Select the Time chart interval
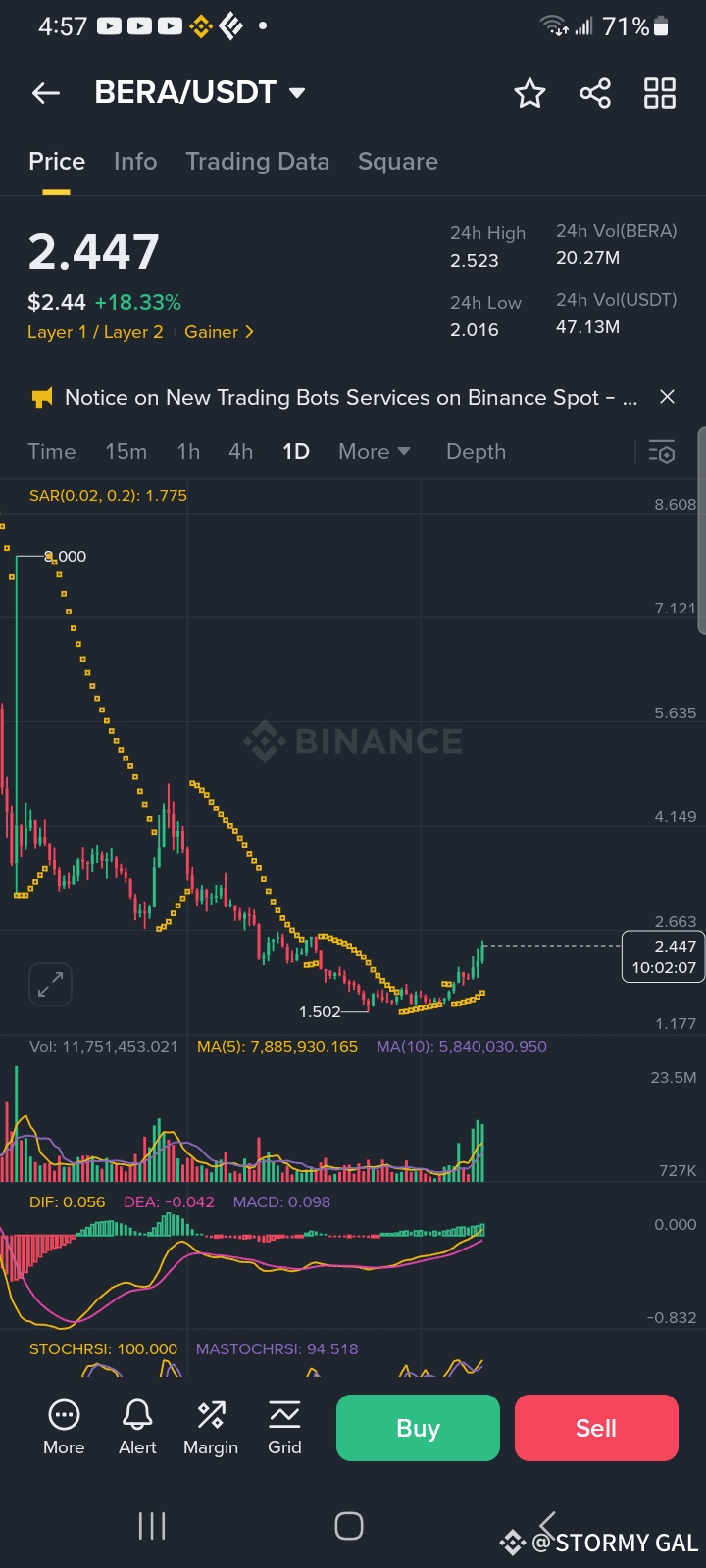Image resolution: width=706 pixels, height=1568 pixels. (52, 452)
